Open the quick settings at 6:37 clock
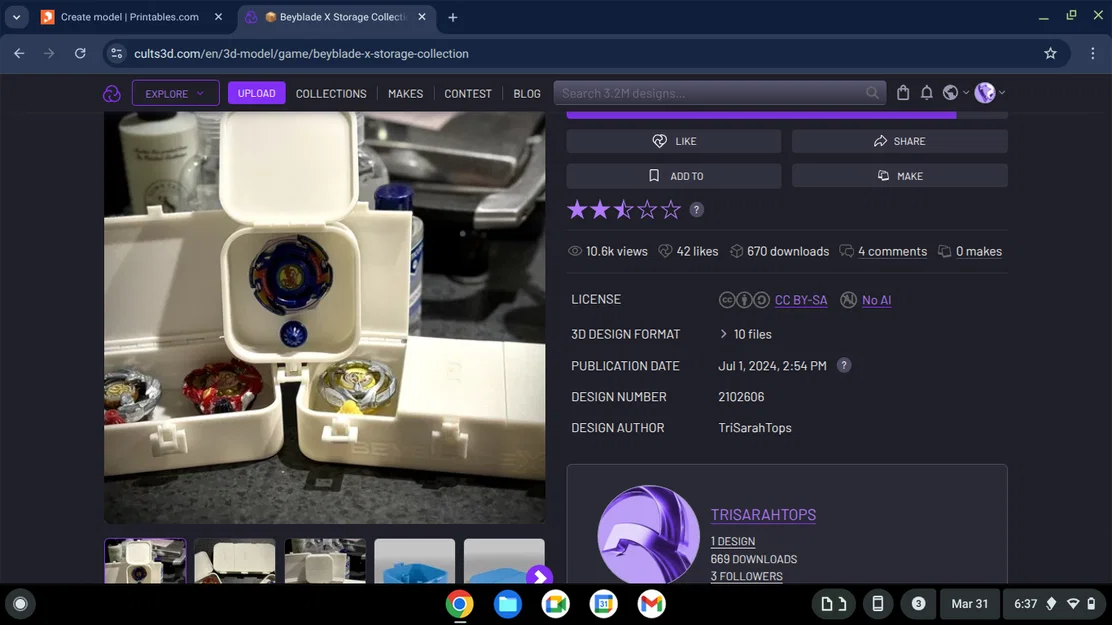 pos(1055,604)
